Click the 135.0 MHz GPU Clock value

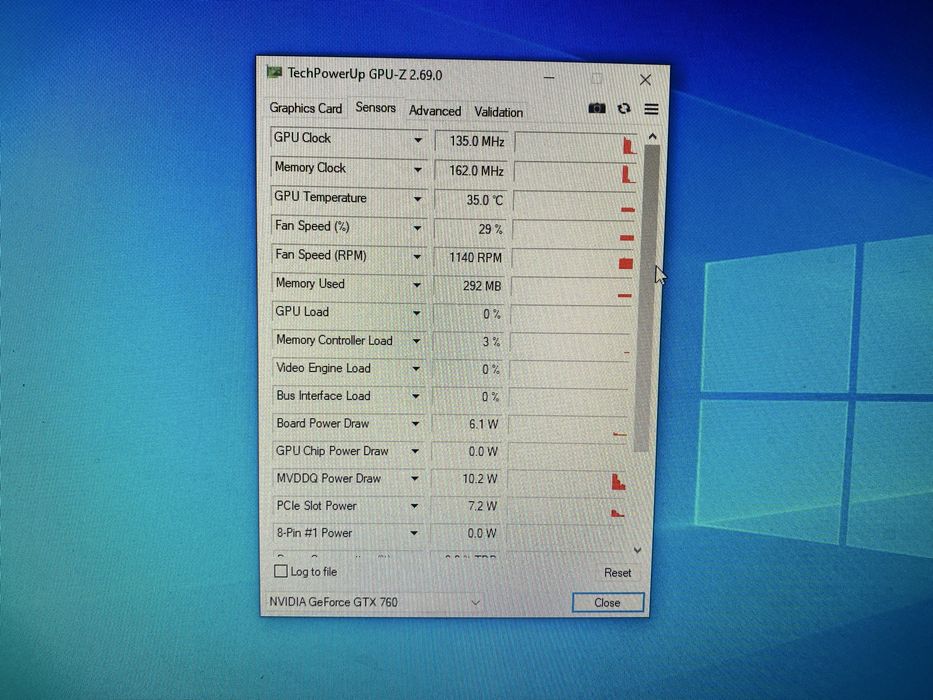[x=472, y=141]
